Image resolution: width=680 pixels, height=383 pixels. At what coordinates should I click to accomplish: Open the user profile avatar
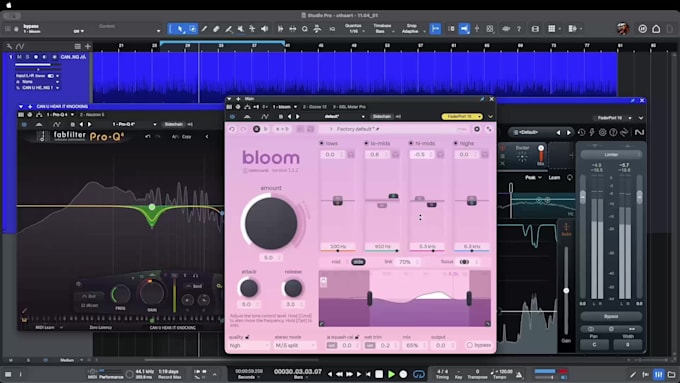pyautogui.click(x=623, y=29)
